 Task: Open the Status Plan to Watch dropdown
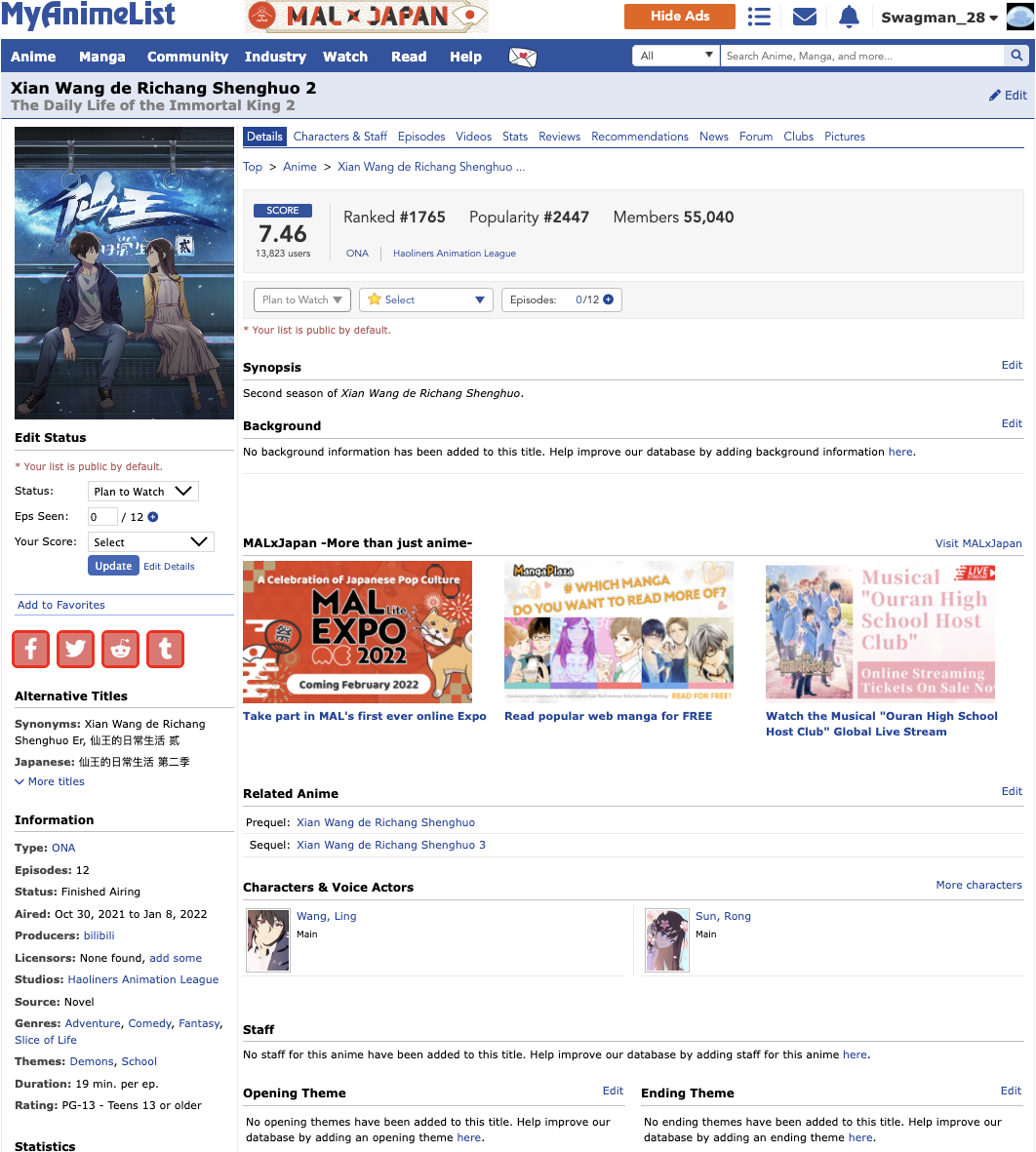(x=143, y=492)
